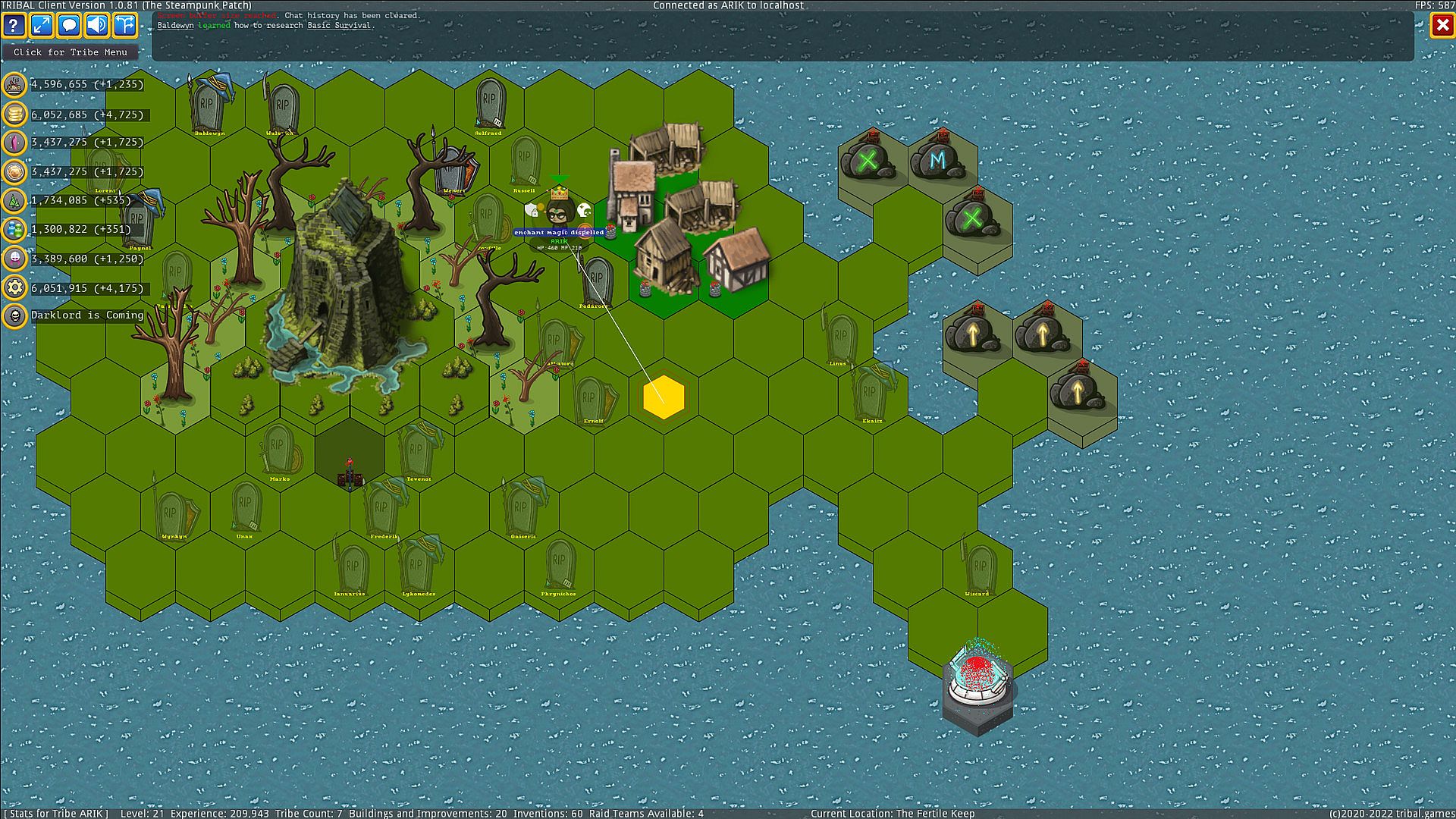The image size is (1456, 819).
Task: Click the Basic Survival research link
Action: point(339,26)
